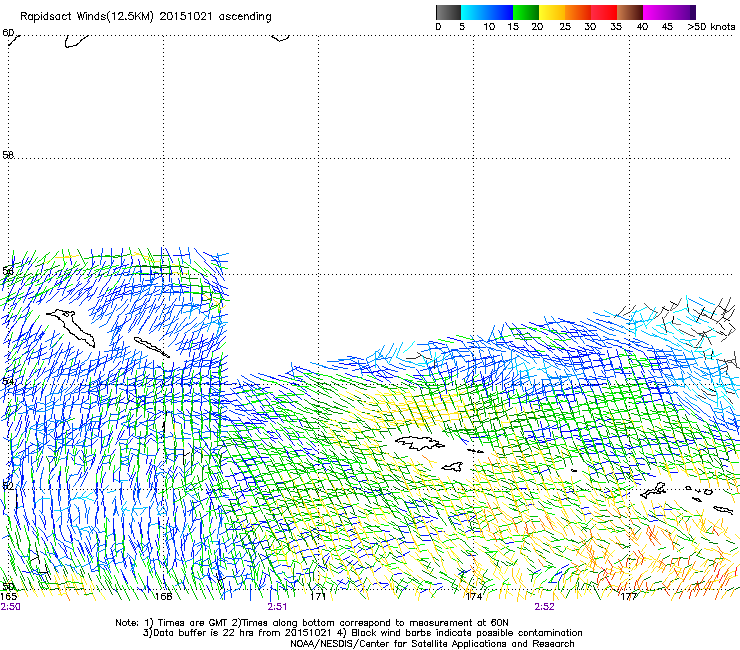Click the 'Data buffer is 22 hrs' note line
This screenshot has width=740, height=650.
[362, 633]
